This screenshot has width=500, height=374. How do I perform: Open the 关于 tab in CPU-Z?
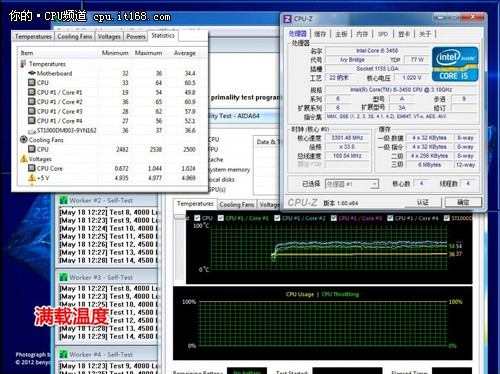(425, 34)
